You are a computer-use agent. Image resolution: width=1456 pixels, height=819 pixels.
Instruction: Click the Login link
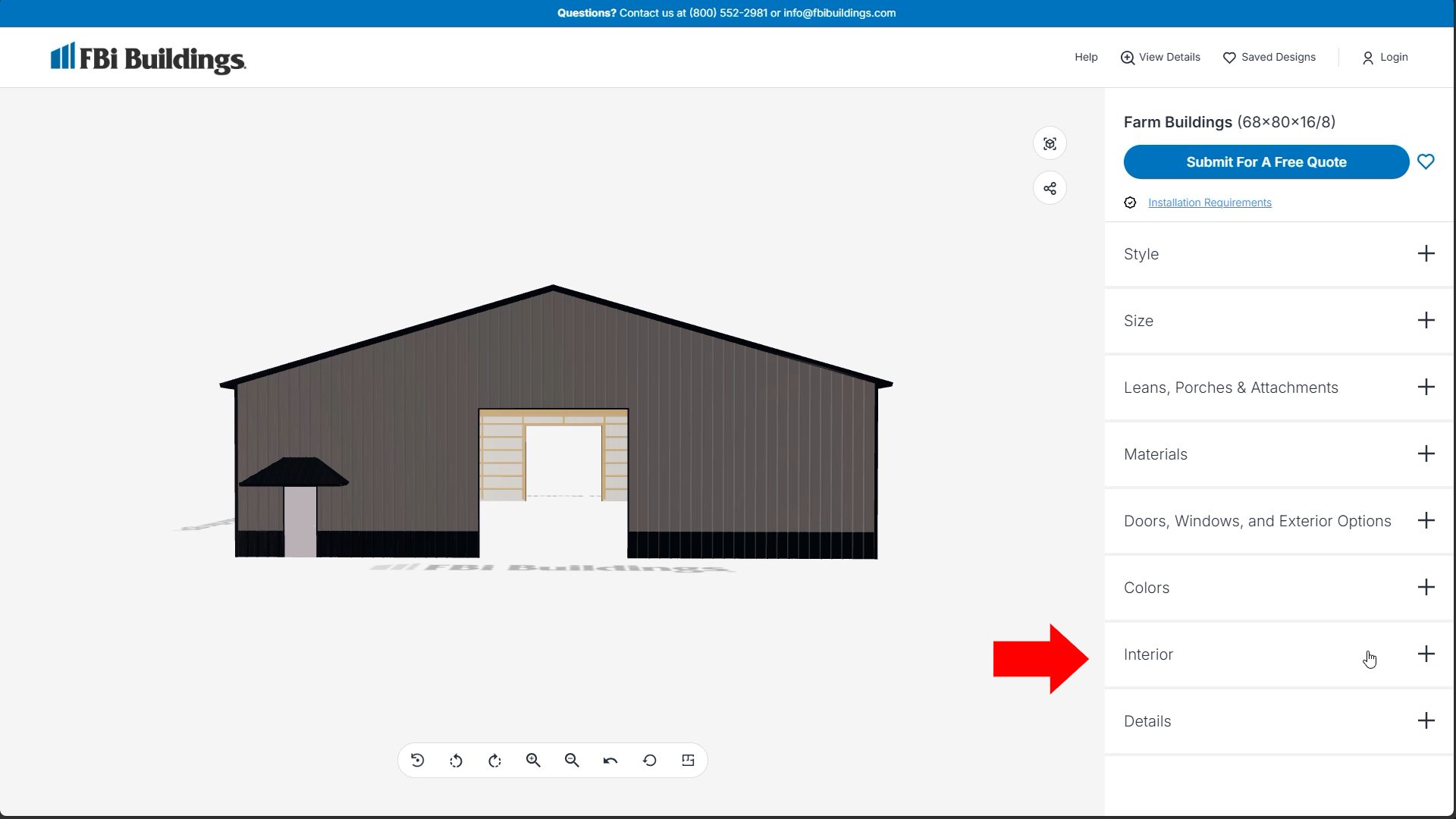pos(1385,57)
